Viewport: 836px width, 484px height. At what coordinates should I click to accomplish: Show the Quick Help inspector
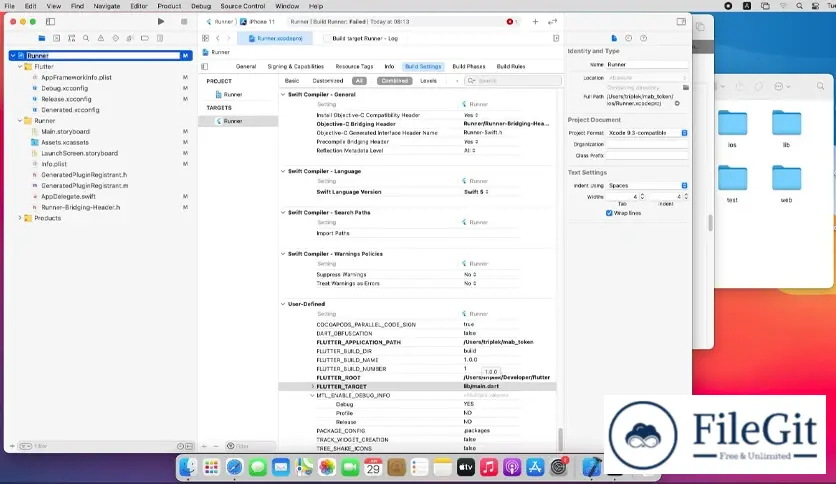pyautogui.click(x=644, y=38)
